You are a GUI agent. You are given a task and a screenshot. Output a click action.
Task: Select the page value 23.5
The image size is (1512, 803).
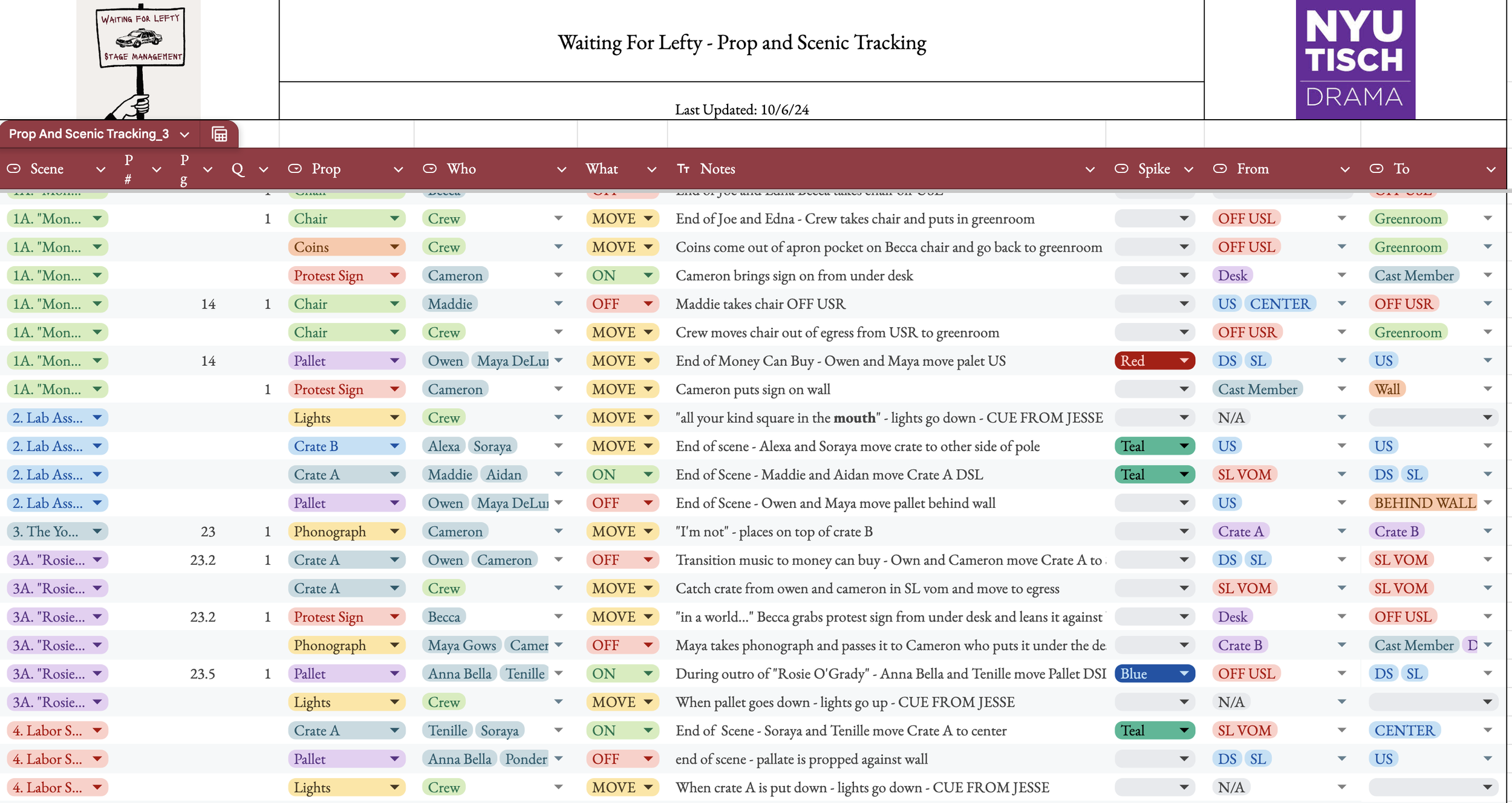click(x=202, y=674)
